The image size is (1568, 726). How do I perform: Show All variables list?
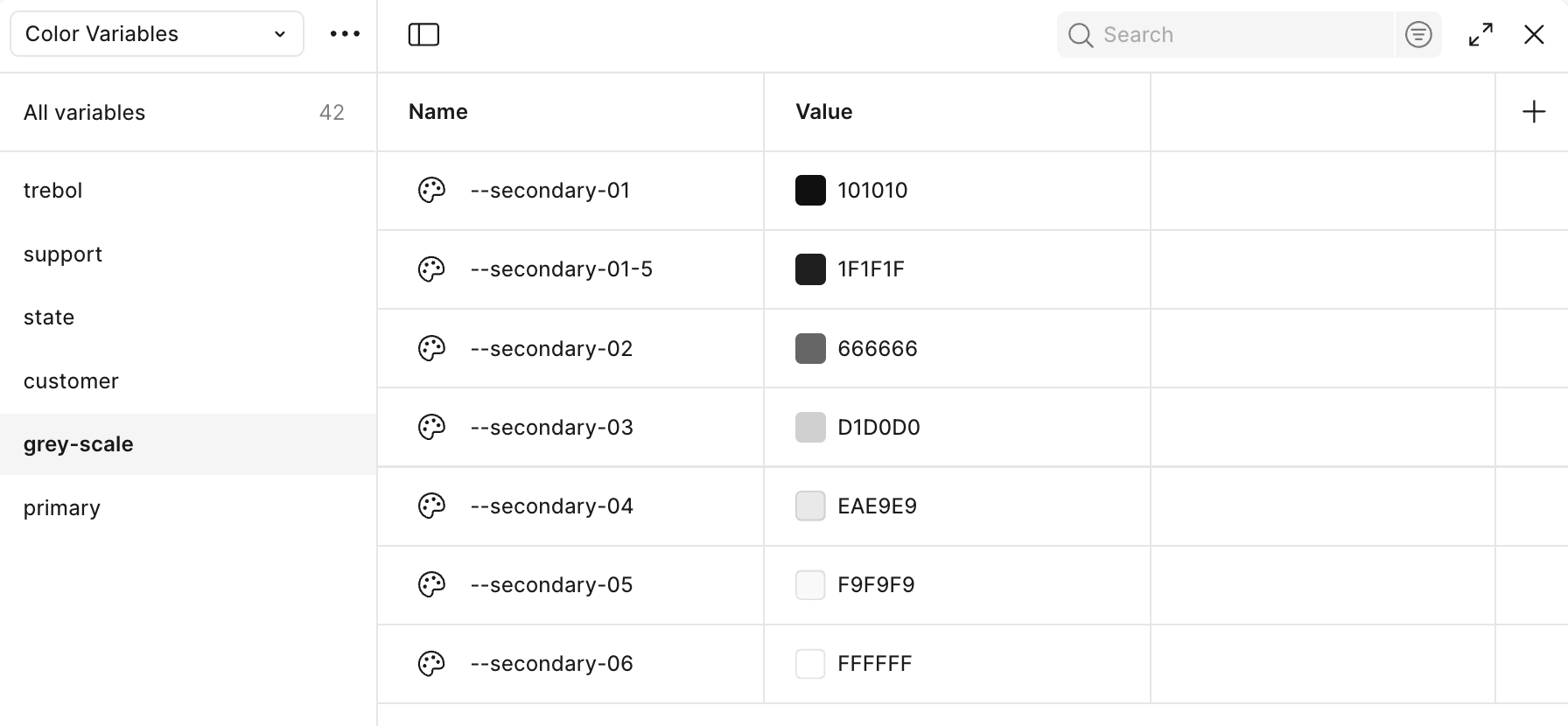click(x=188, y=112)
